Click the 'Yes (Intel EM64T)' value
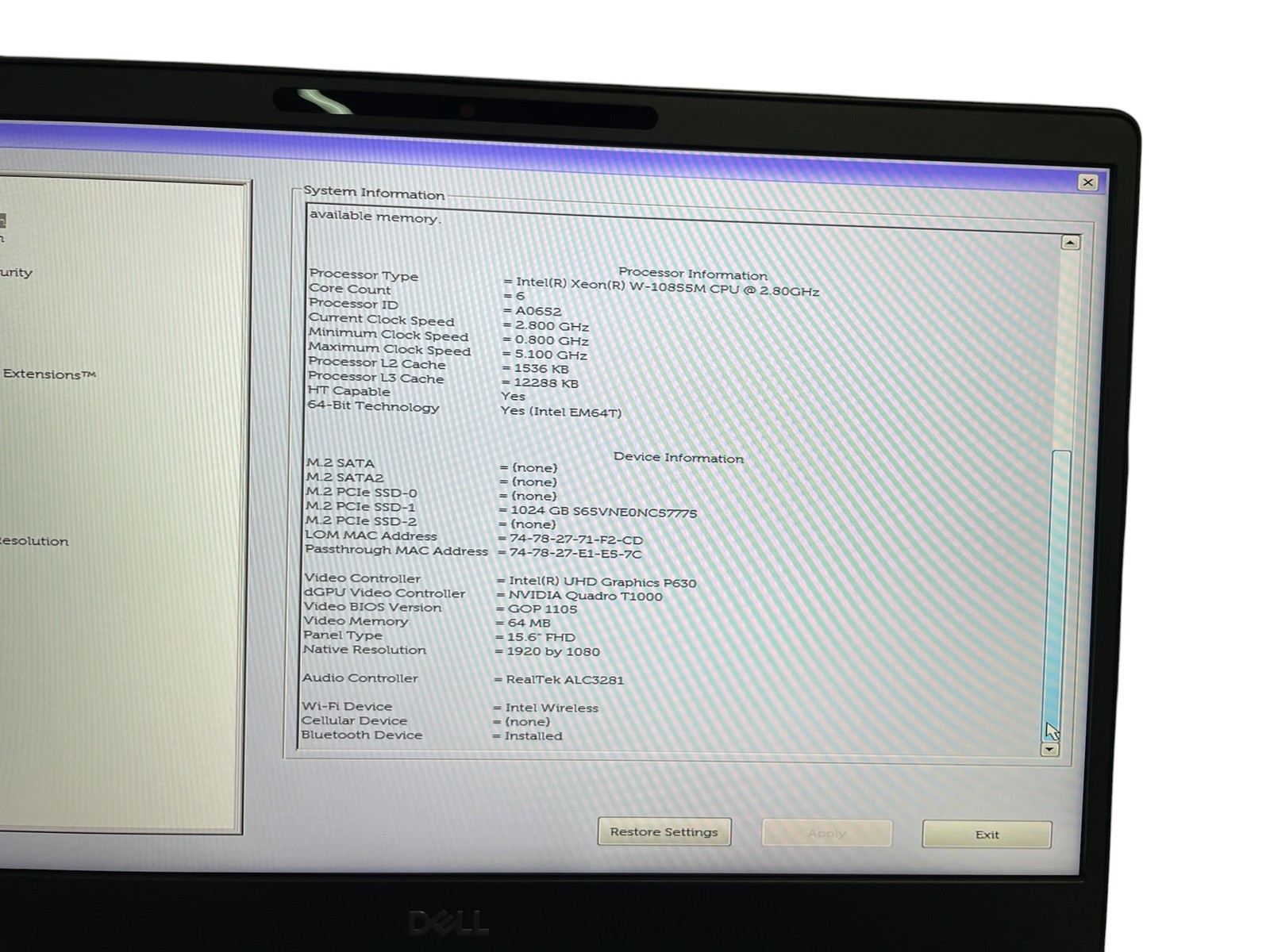 pyautogui.click(x=560, y=412)
